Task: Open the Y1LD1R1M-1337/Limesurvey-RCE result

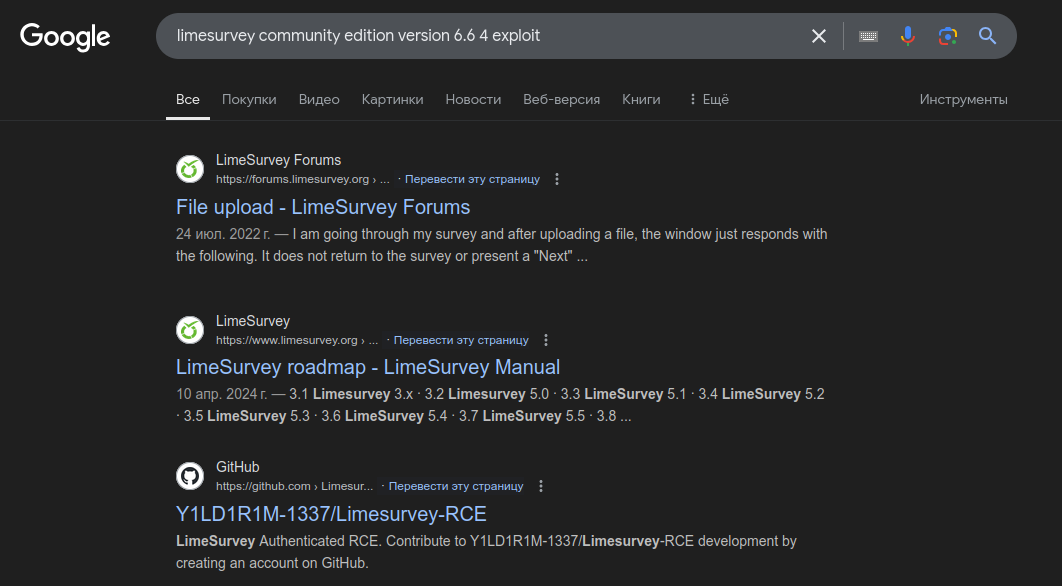Action: 331,514
